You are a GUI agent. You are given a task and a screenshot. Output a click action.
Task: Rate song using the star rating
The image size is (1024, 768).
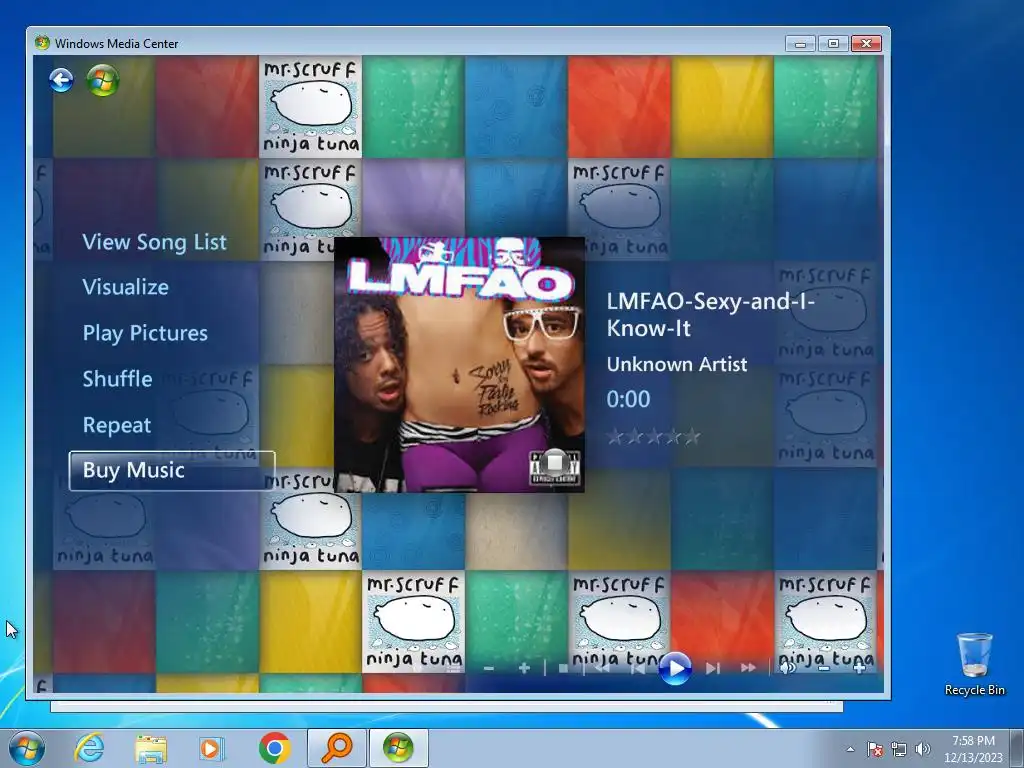pos(654,436)
